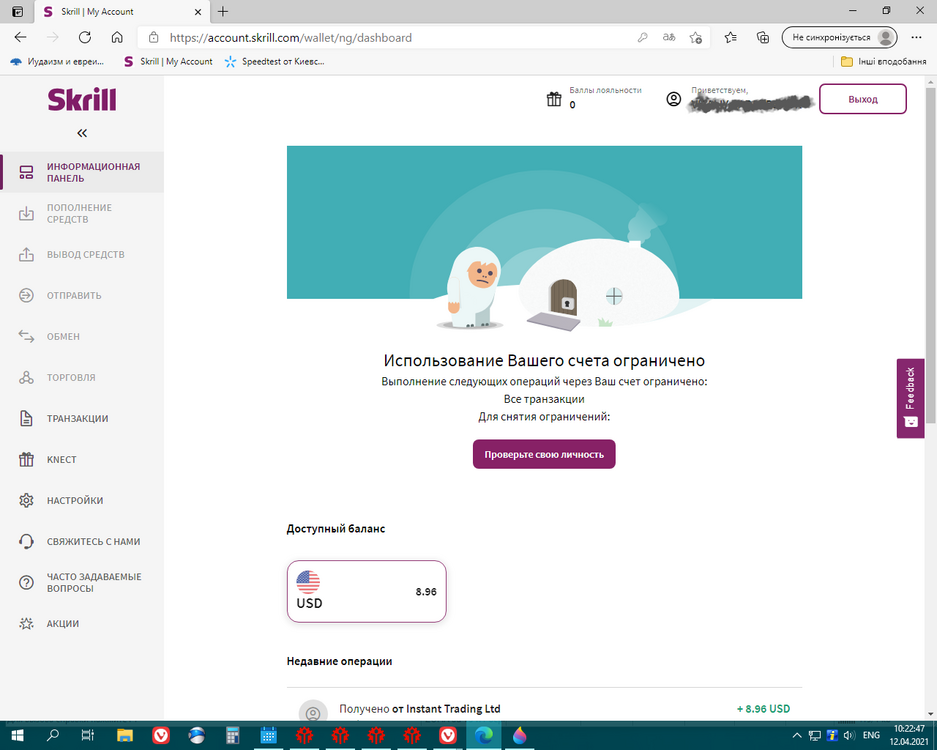
Task: Select the USD balance card
Action: 366,591
